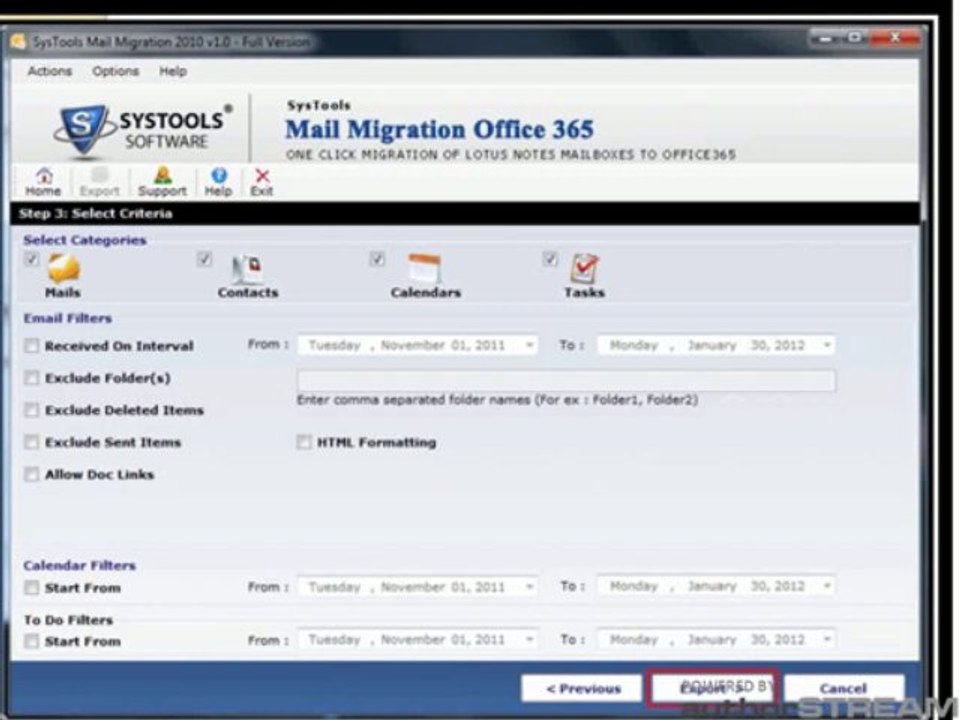Click the Calendar Filters section label
The height and width of the screenshot is (720, 960).
80,565
